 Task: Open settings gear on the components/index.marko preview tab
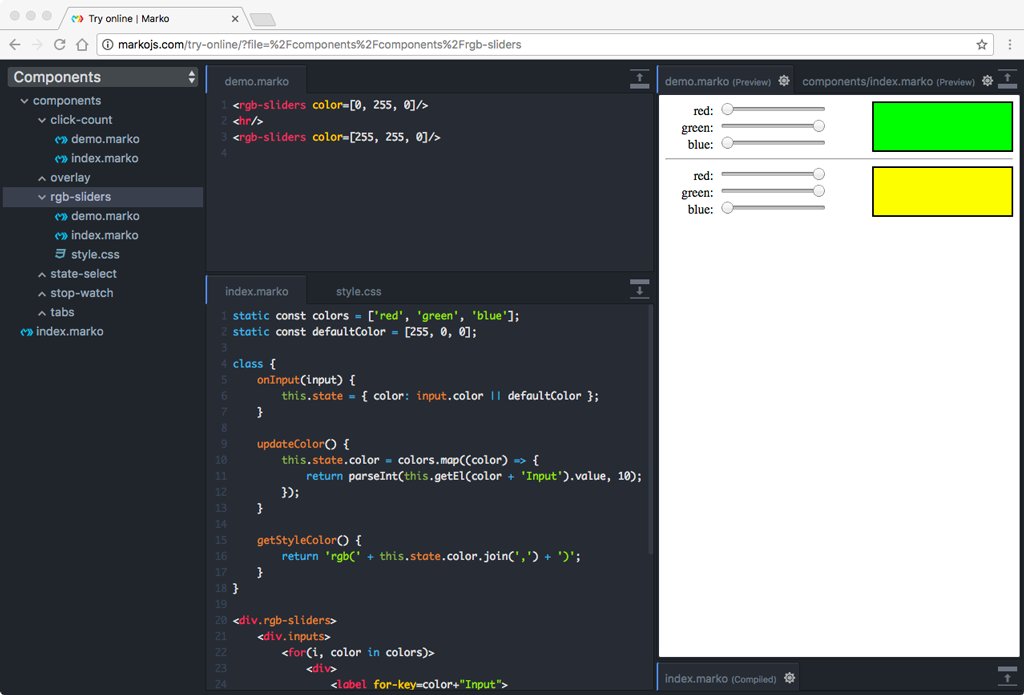(x=987, y=81)
